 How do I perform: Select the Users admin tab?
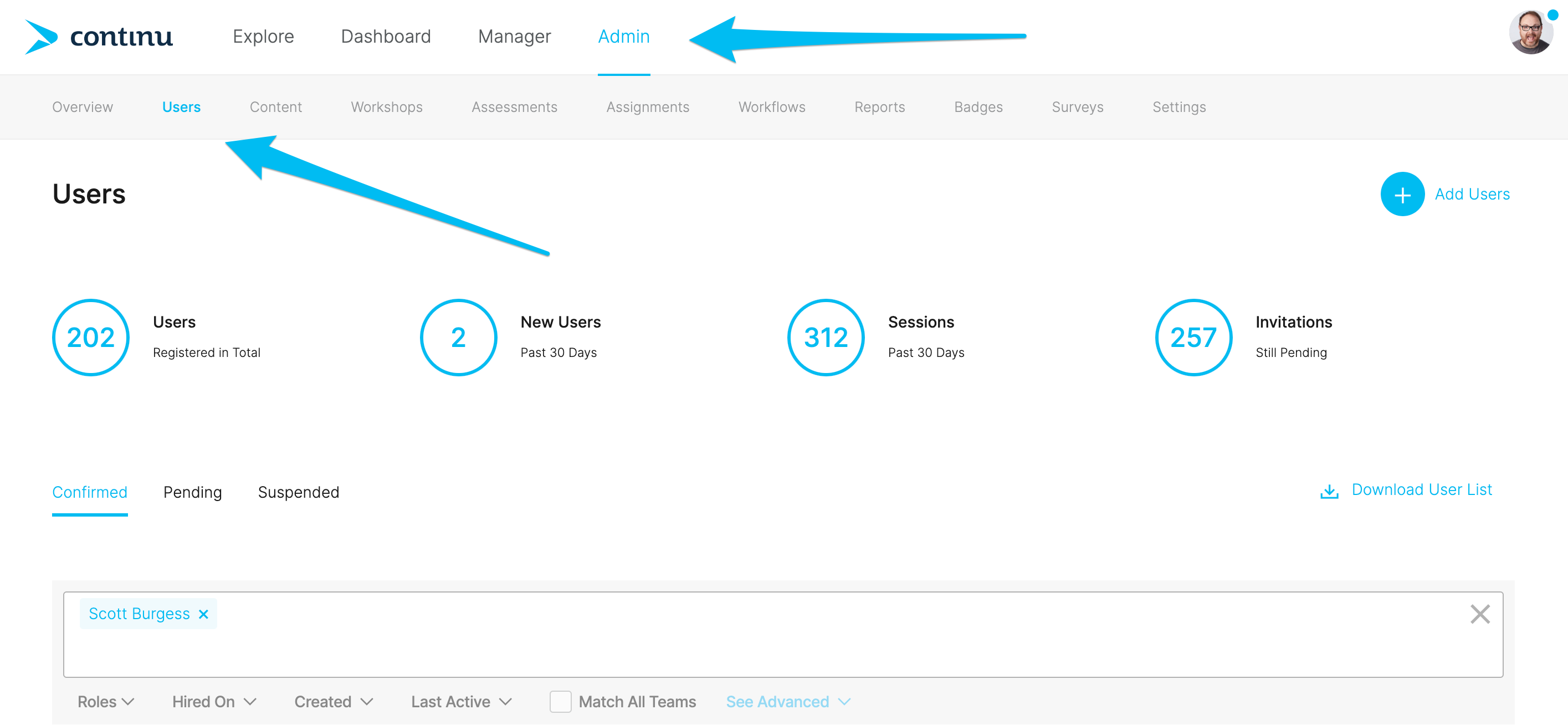[x=181, y=107]
